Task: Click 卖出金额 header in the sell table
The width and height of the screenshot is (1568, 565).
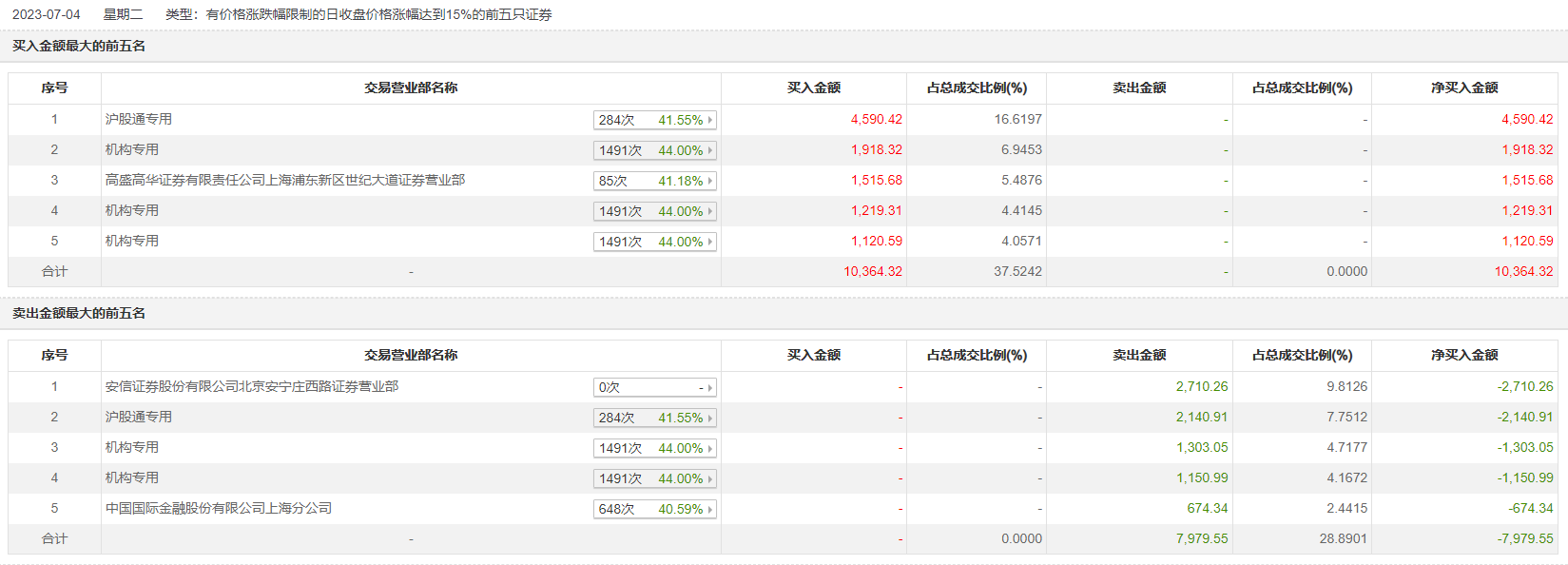Action: pos(1139,355)
